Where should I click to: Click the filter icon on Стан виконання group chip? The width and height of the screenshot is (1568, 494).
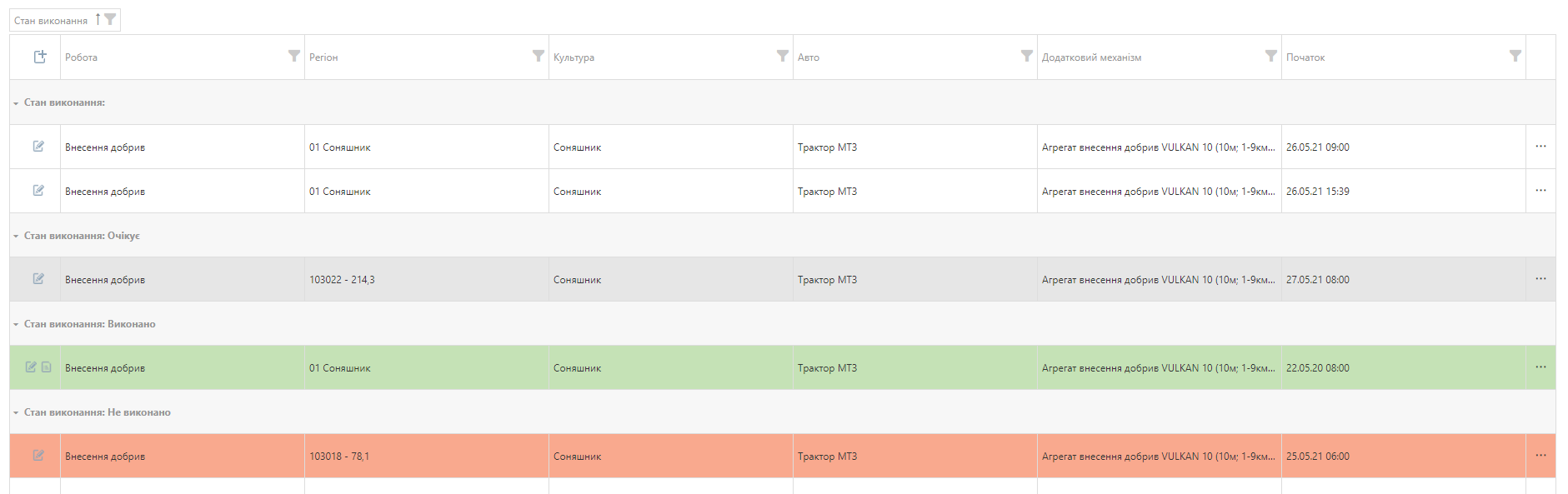110,19
